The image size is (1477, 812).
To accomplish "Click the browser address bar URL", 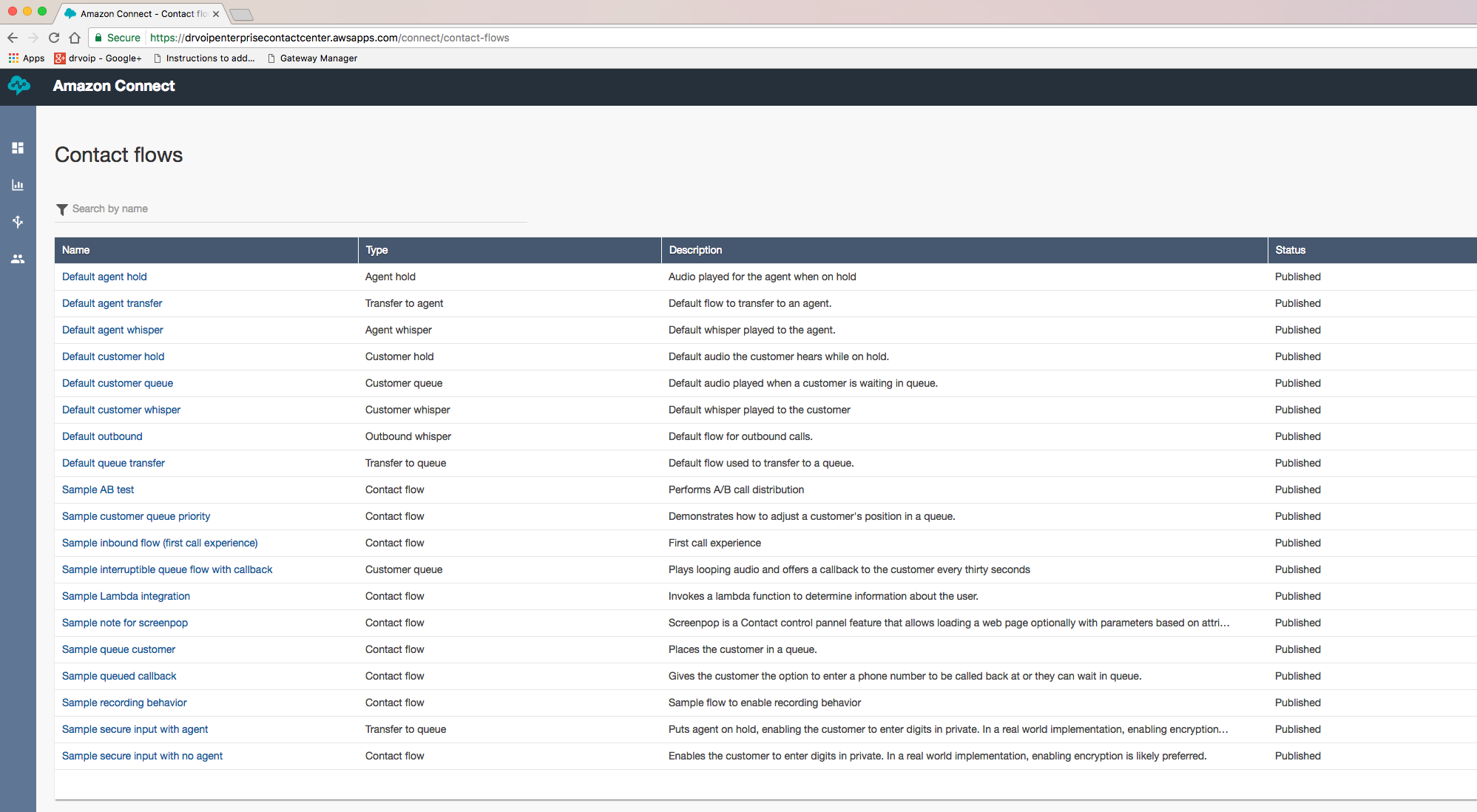I will [x=329, y=38].
